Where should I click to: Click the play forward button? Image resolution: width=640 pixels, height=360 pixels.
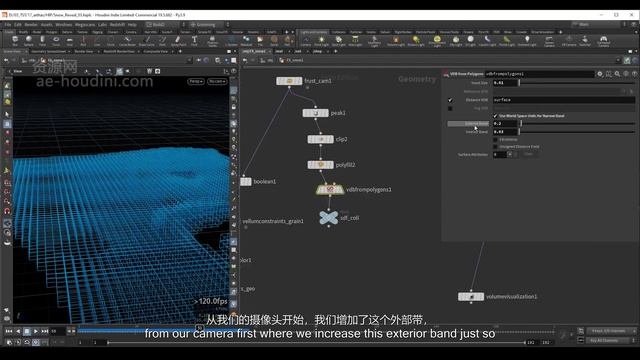click(x=36, y=331)
